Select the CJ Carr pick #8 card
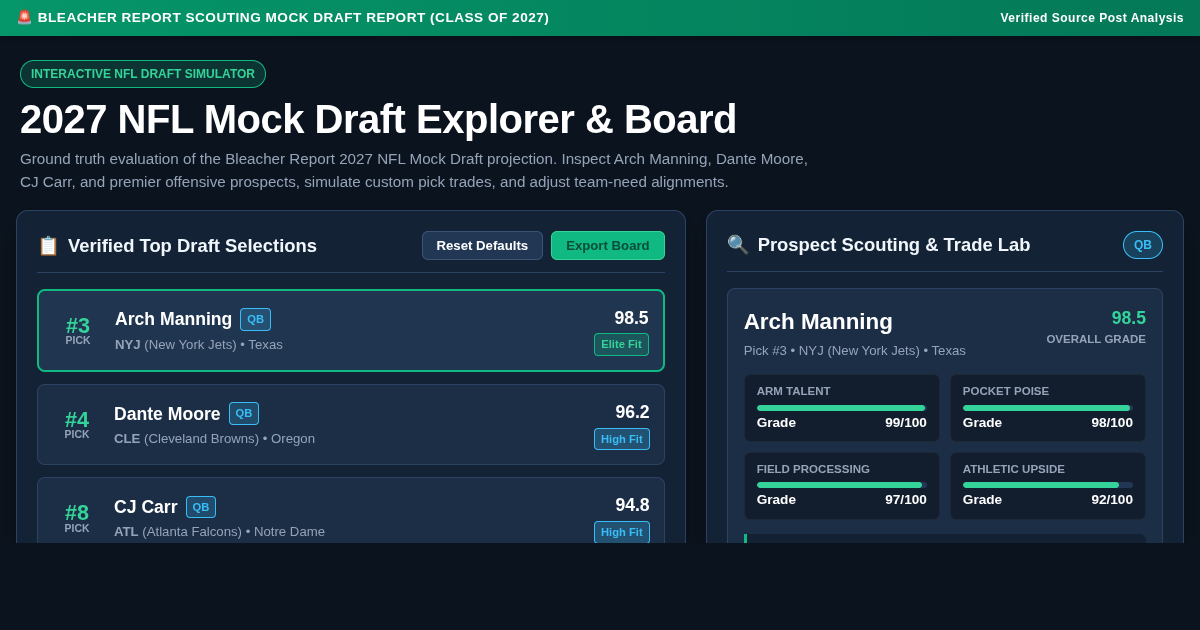This screenshot has width=1200, height=630. (351, 511)
